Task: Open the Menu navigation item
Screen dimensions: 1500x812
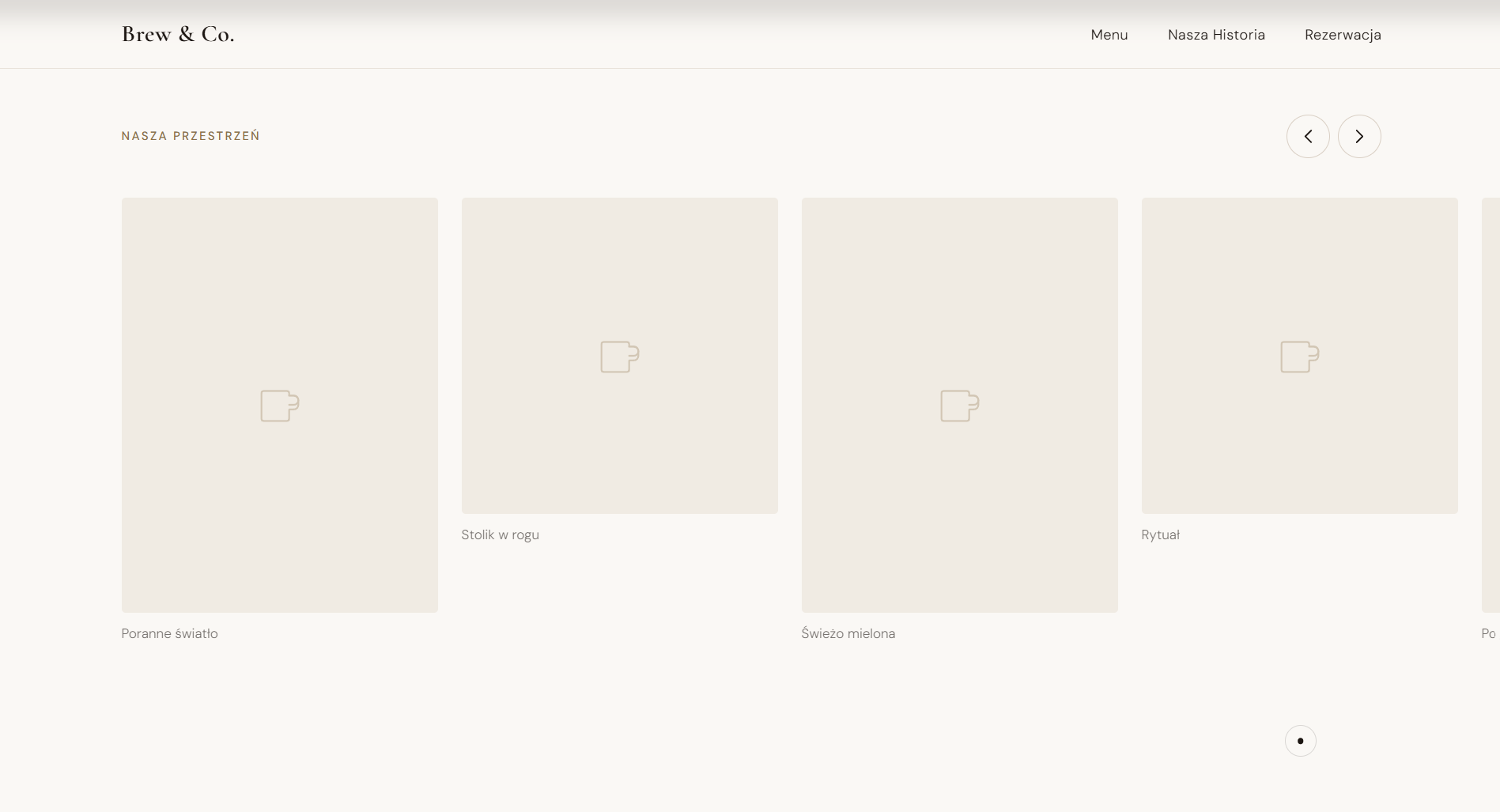Action: [x=1109, y=35]
